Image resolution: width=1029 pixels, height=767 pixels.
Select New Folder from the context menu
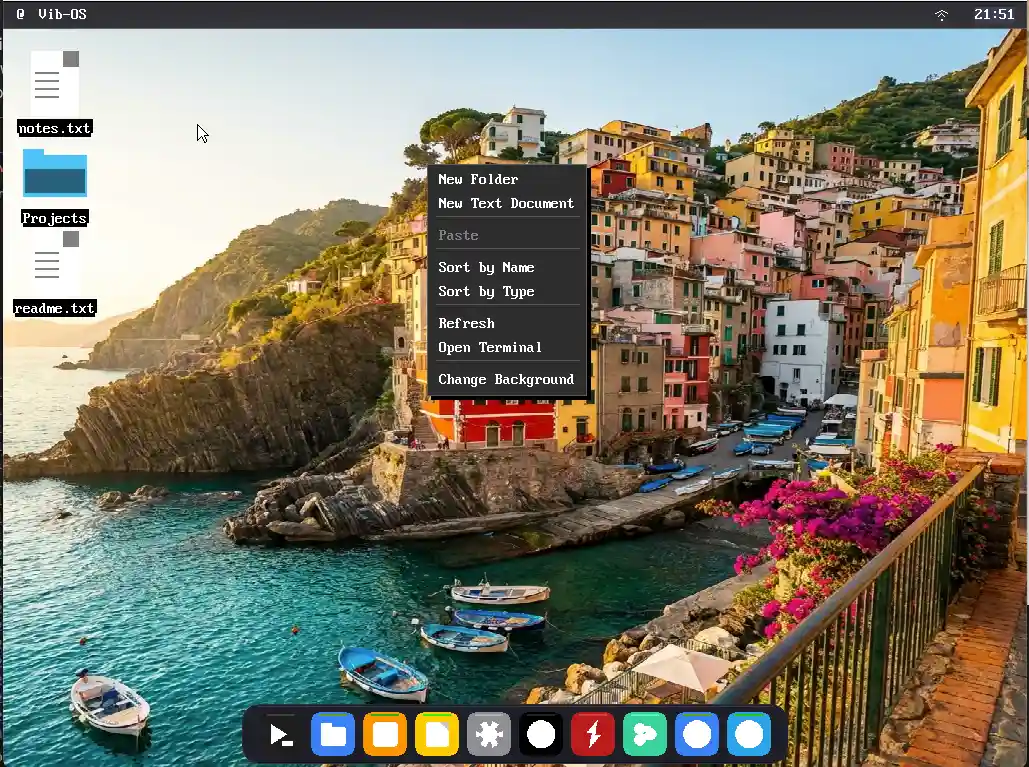(478, 179)
